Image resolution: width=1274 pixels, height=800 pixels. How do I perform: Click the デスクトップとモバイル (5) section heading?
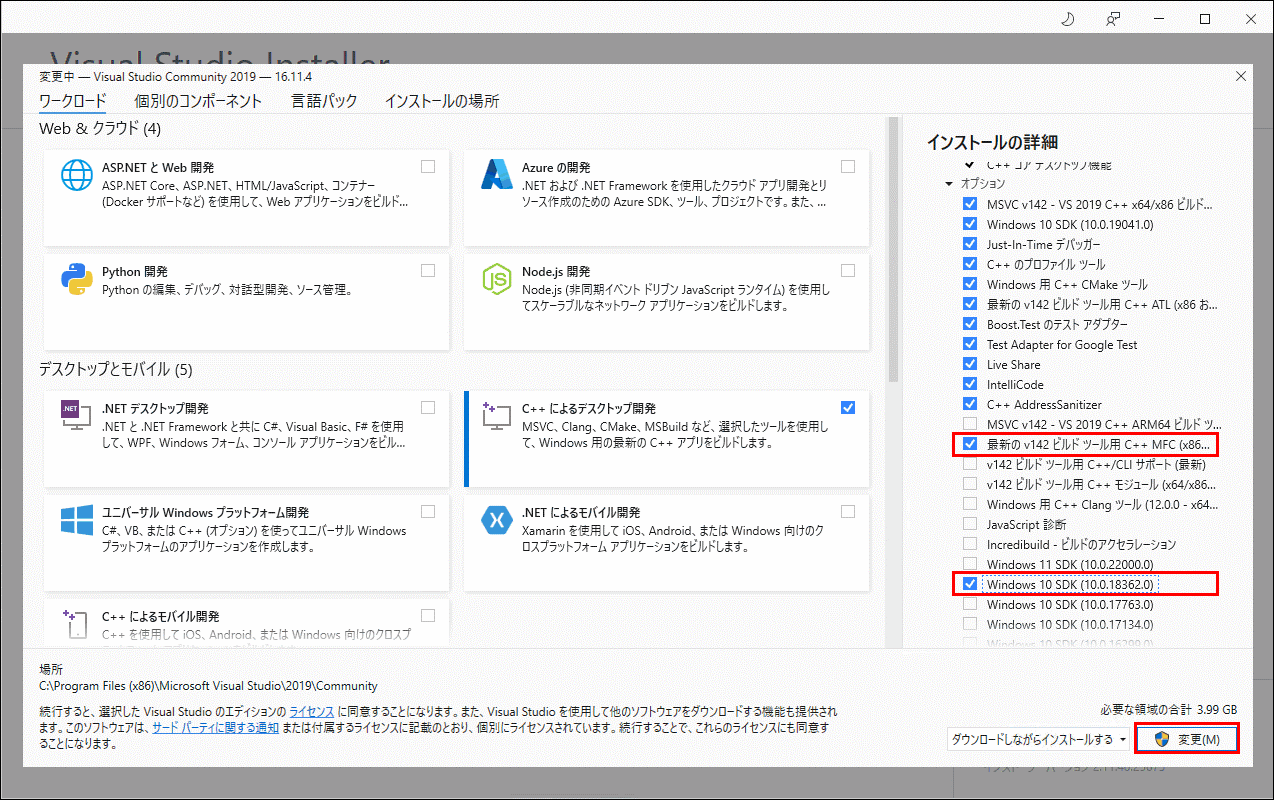(116, 369)
